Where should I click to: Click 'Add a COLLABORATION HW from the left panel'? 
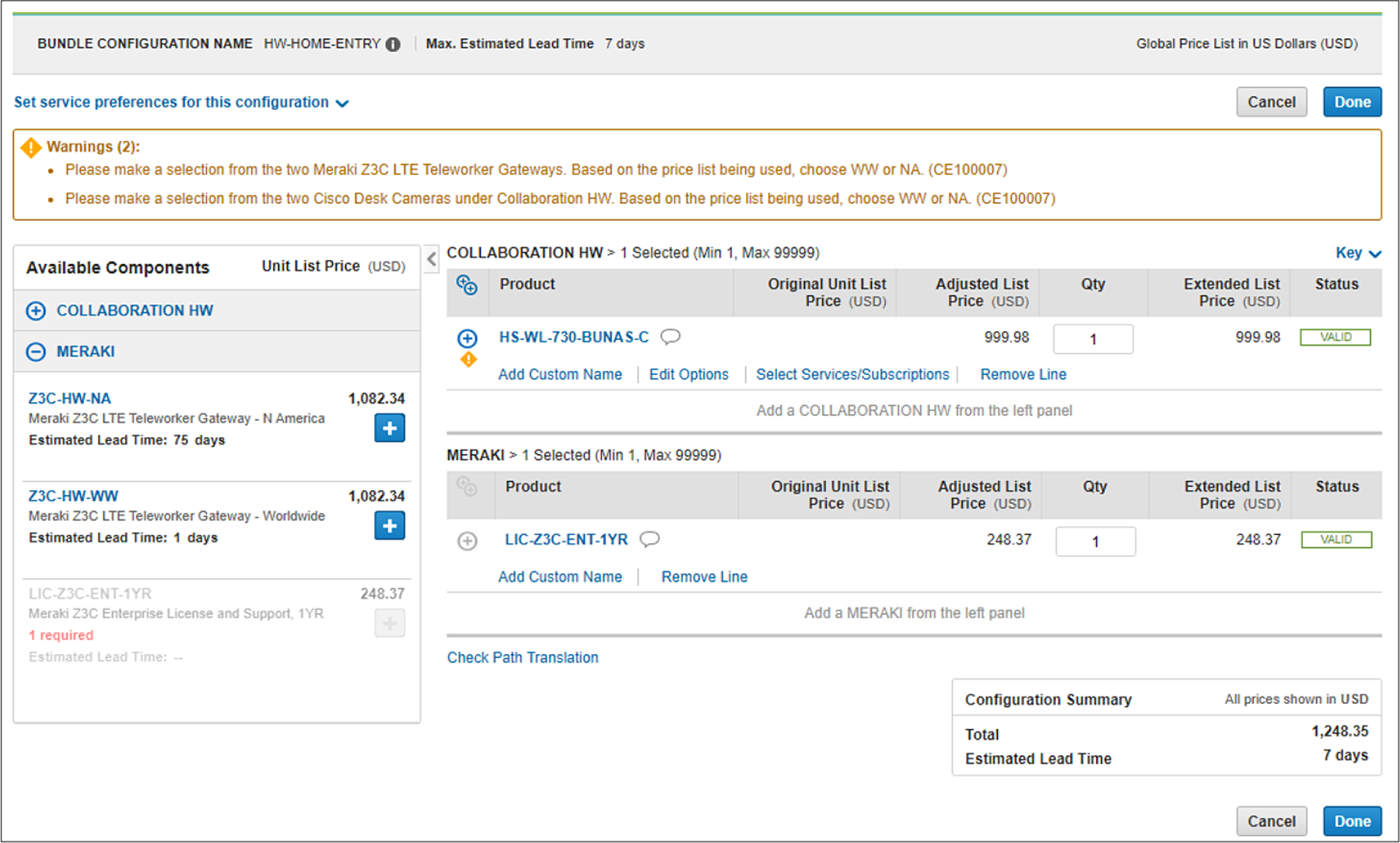914,410
